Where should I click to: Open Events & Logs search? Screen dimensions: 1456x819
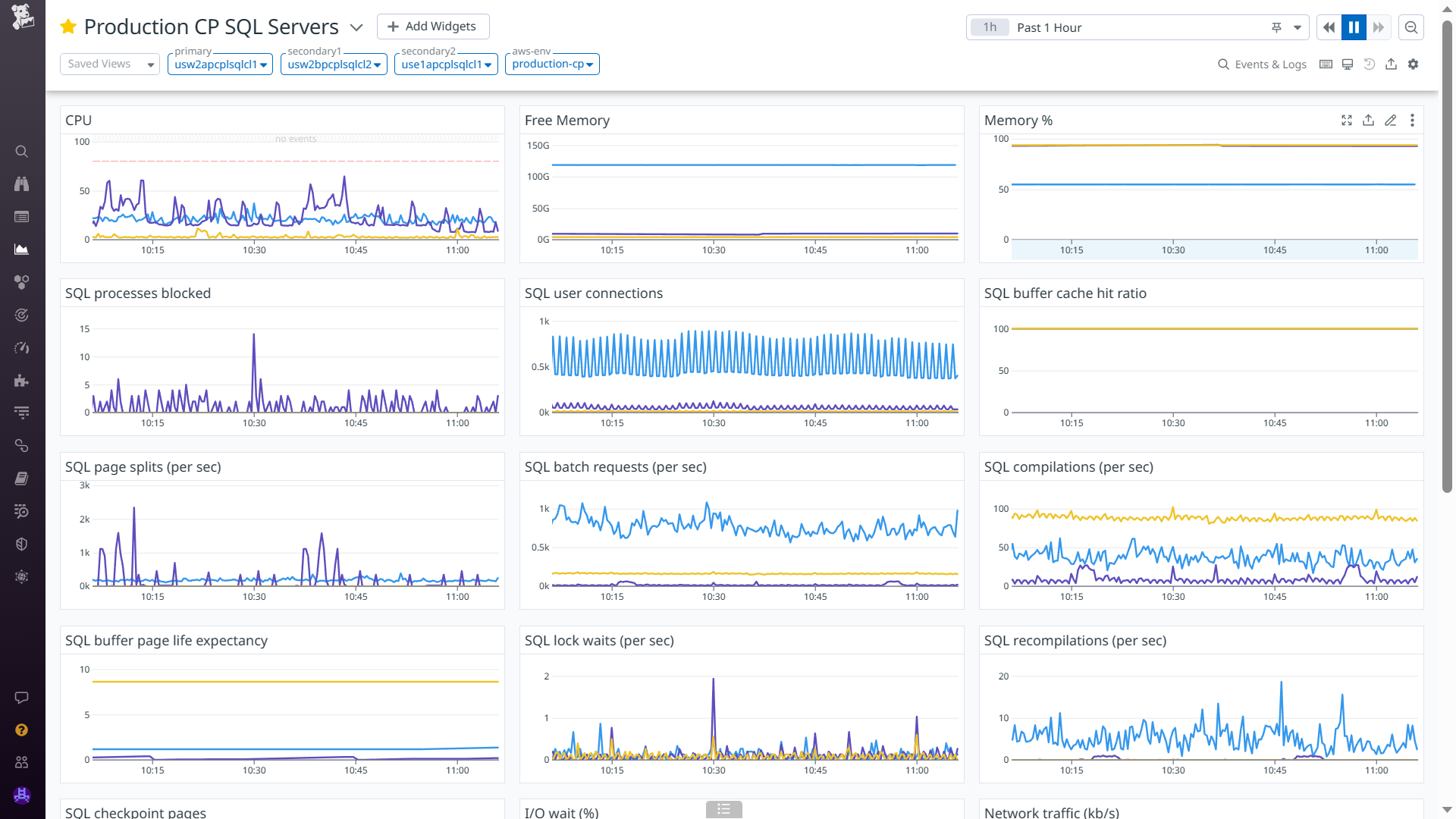coord(1262,64)
